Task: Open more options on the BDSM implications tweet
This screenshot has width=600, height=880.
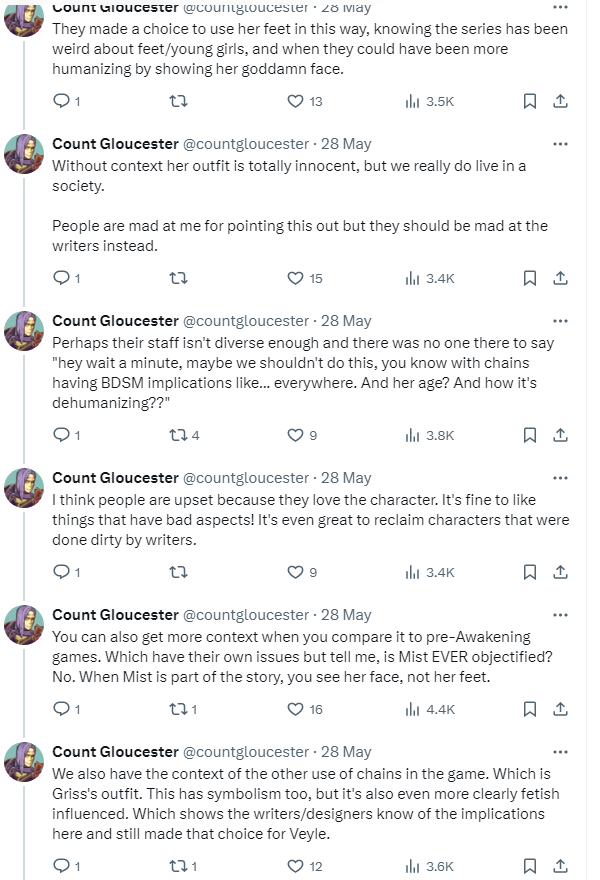Action: [x=560, y=321]
